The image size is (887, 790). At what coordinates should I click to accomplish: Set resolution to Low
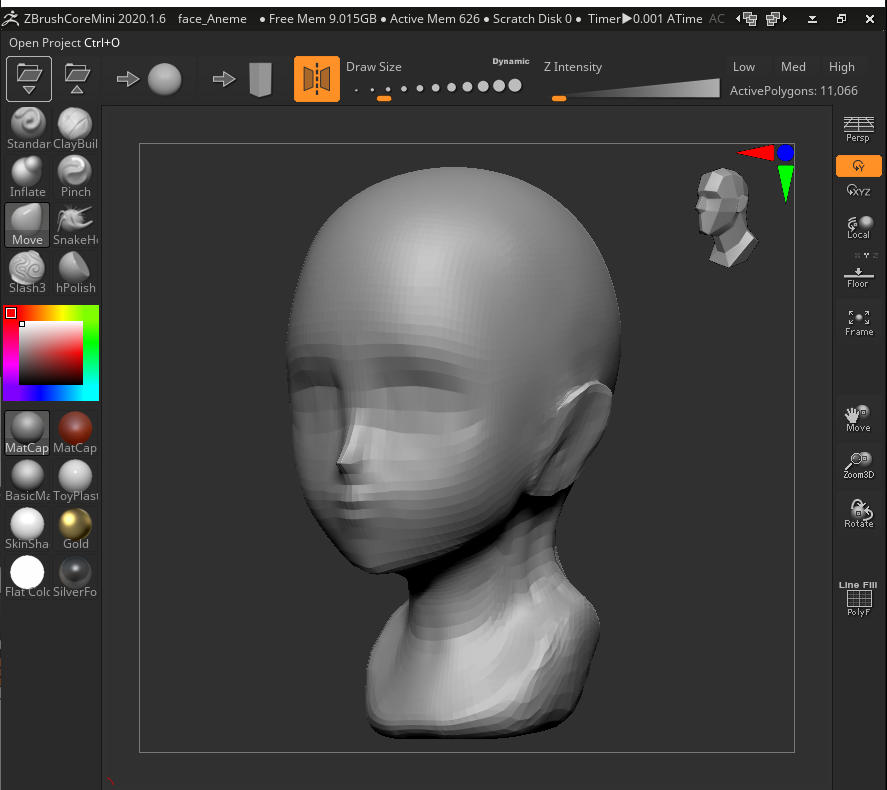pos(743,67)
